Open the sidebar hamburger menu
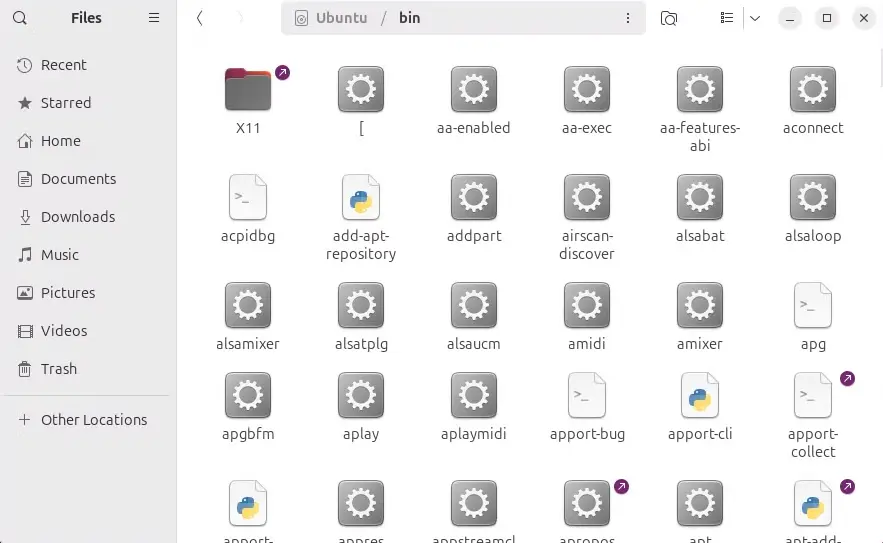Viewport: 883px width, 543px height. [x=154, y=18]
